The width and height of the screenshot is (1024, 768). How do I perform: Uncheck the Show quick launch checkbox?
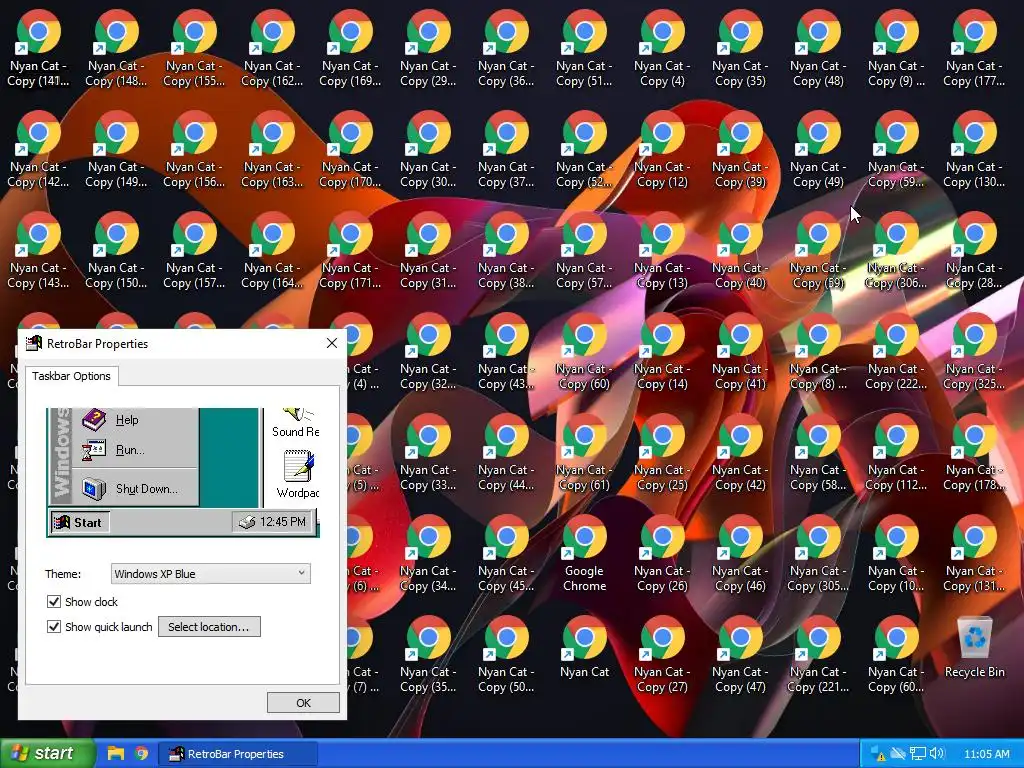[54, 626]
